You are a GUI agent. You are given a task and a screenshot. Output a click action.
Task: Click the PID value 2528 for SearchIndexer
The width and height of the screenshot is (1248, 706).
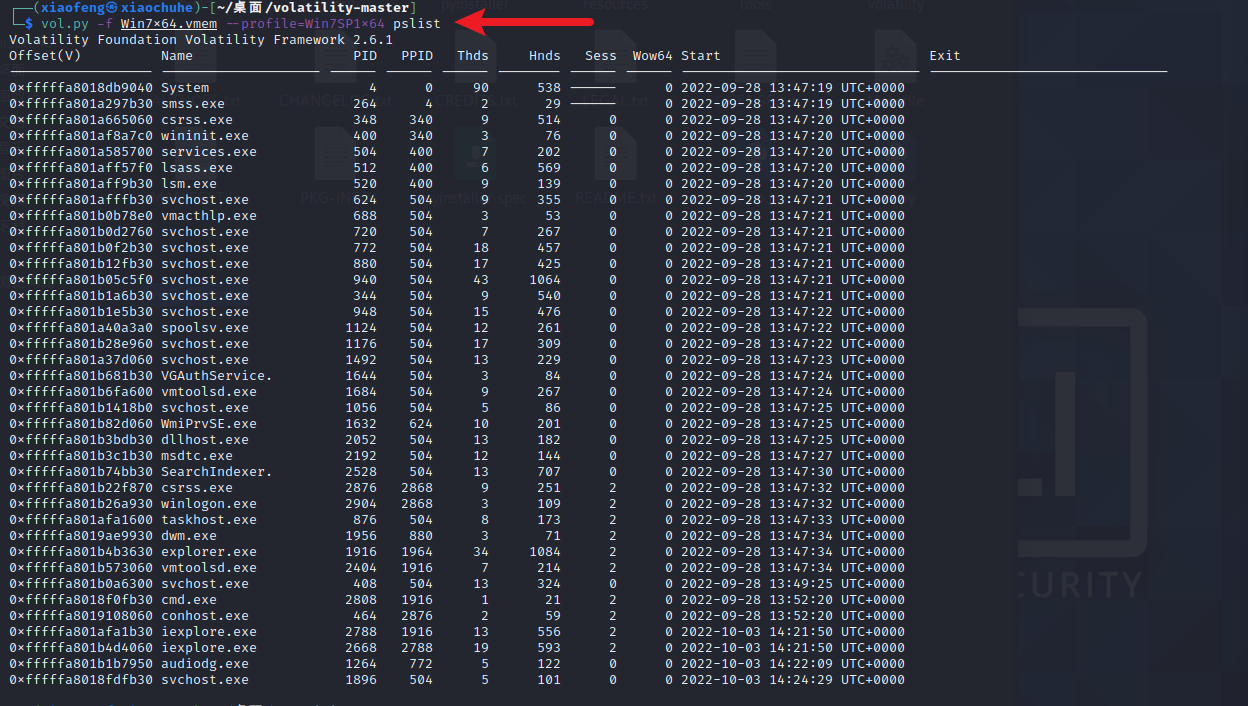[361, 471]
